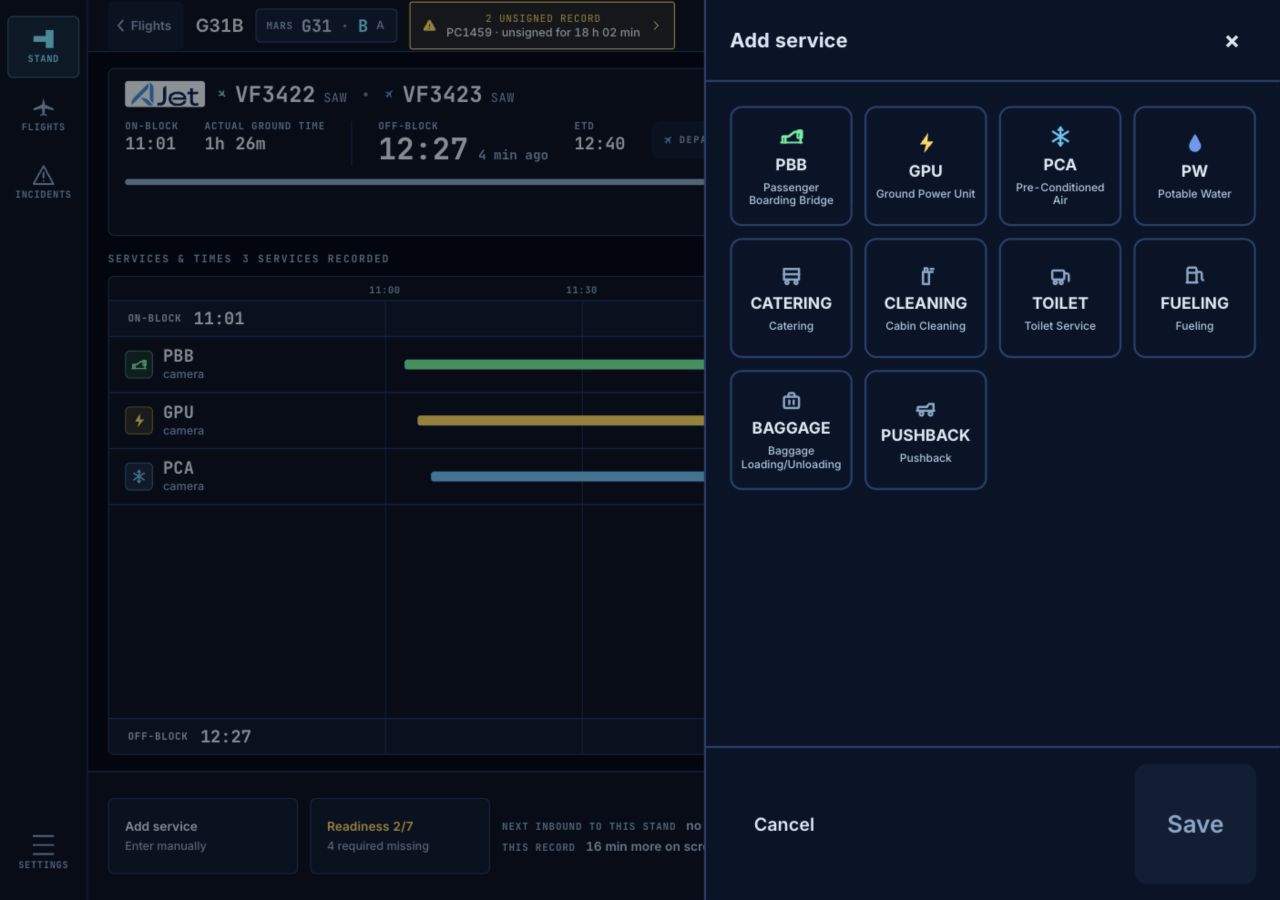Add the Catering service tile
Screen dimensions: 1280x900
click(x=791, y=298)
